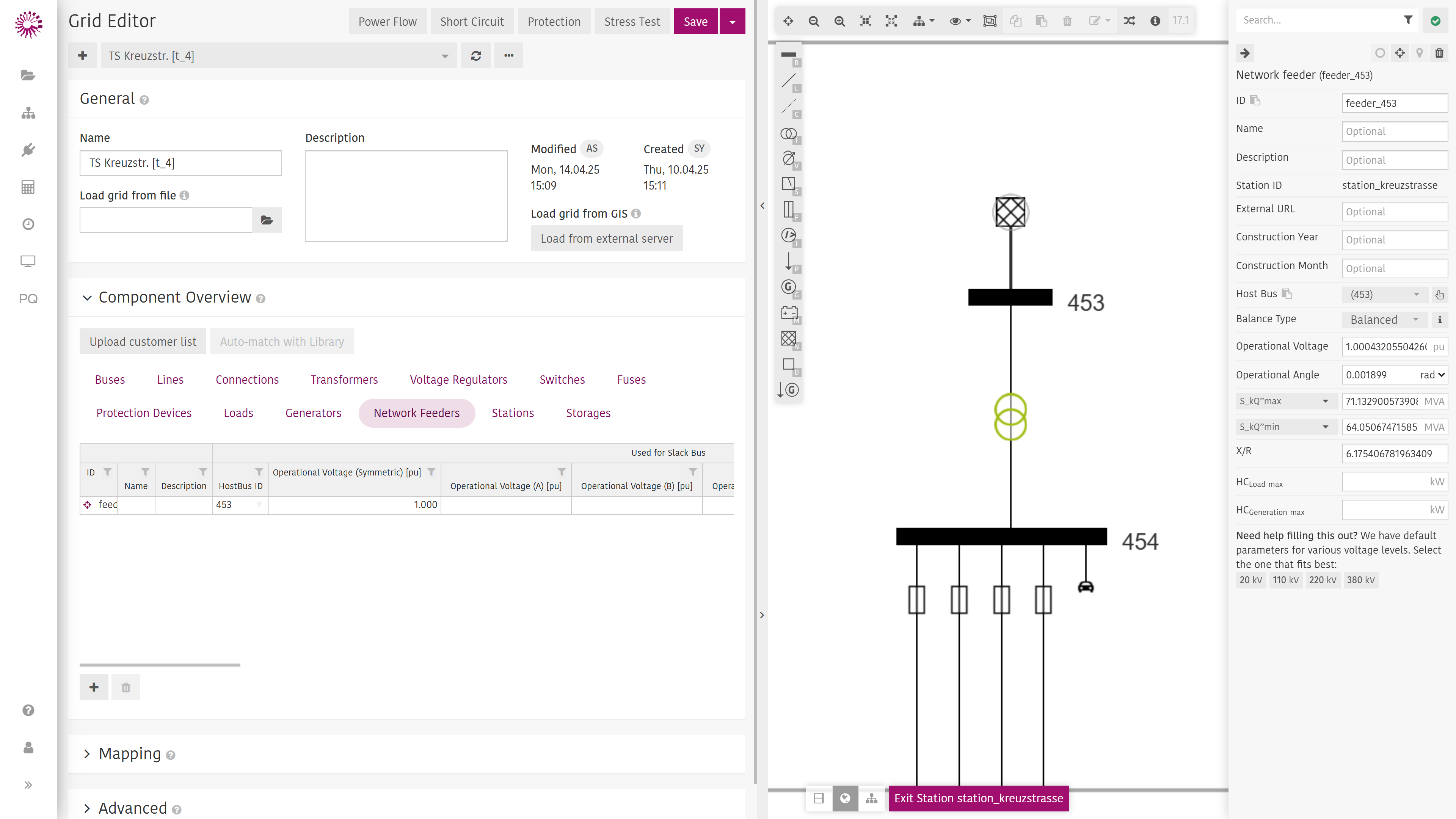Screen dimensions: 1456x819
Task: Toggle the circle marker icon in feeder panel
Action: click(x=1380, y=53)
